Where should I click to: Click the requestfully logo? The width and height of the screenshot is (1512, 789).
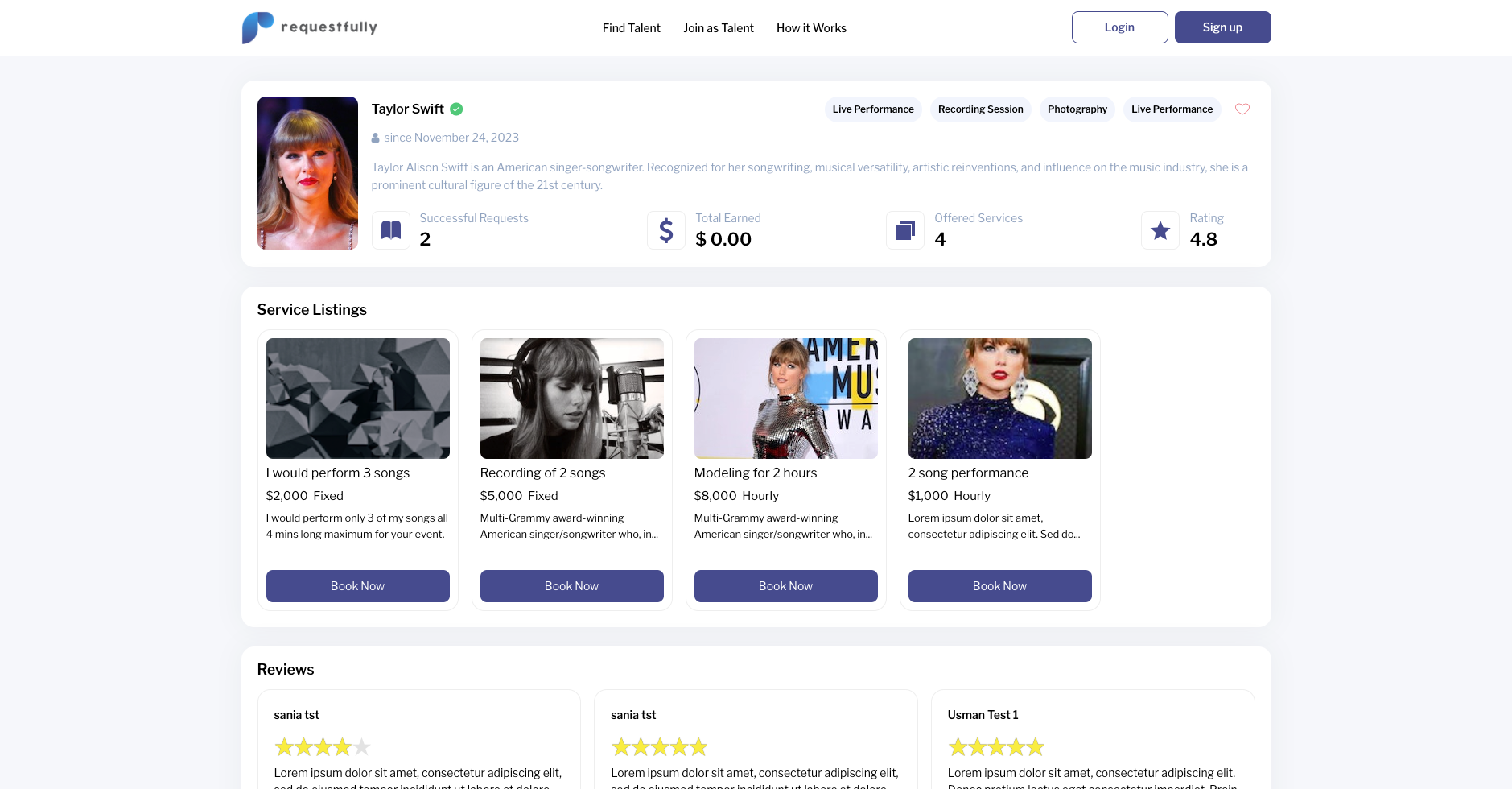(x=310, y=27)
